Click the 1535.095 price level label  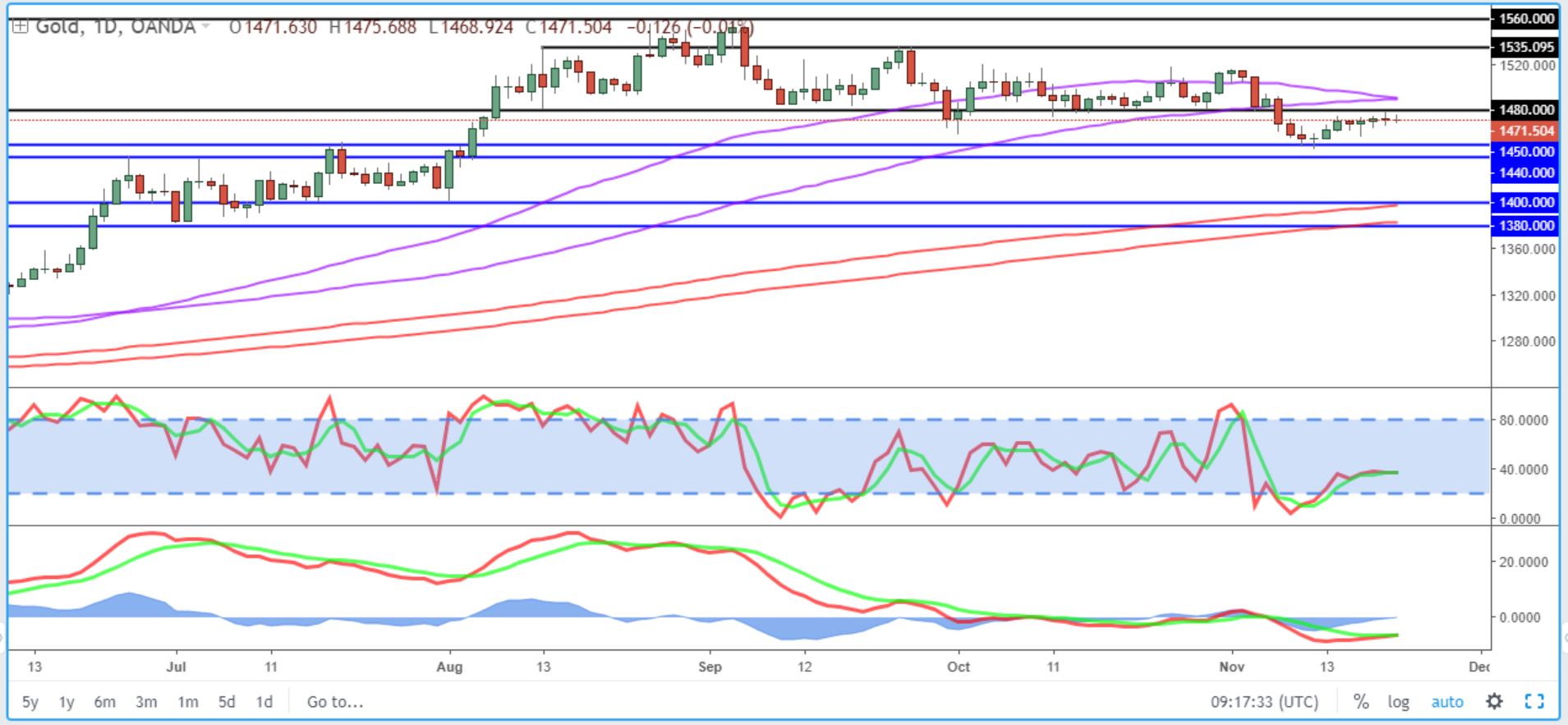1525,47
